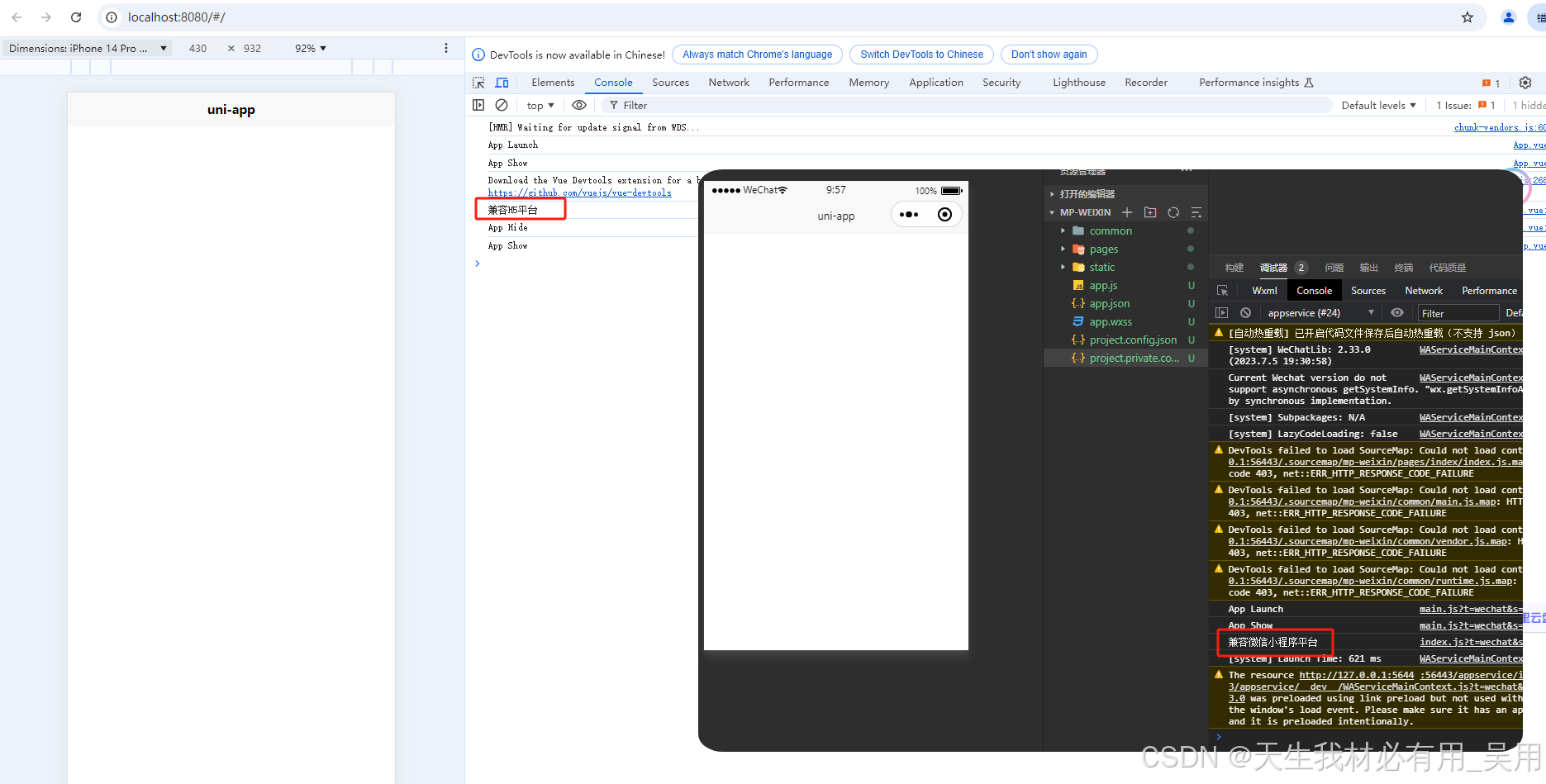
Task: Click the height field showing 932
Action: coord(252,48)
